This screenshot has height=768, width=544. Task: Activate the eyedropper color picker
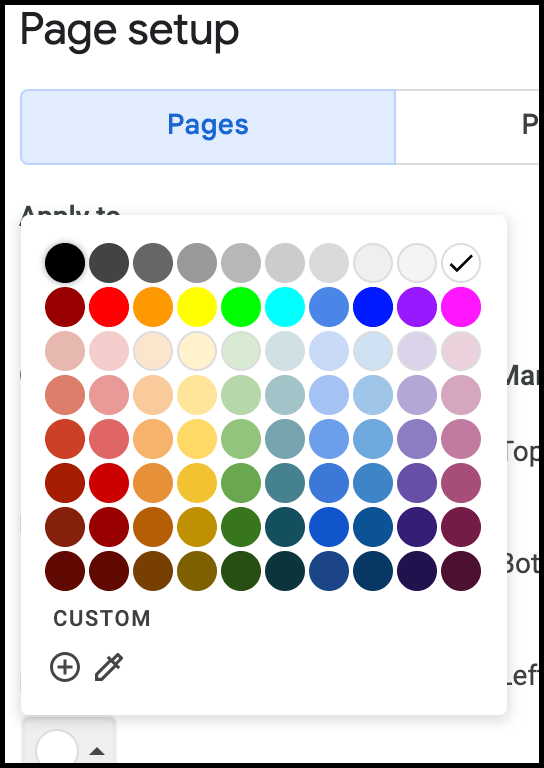click(x=109, y=667)
